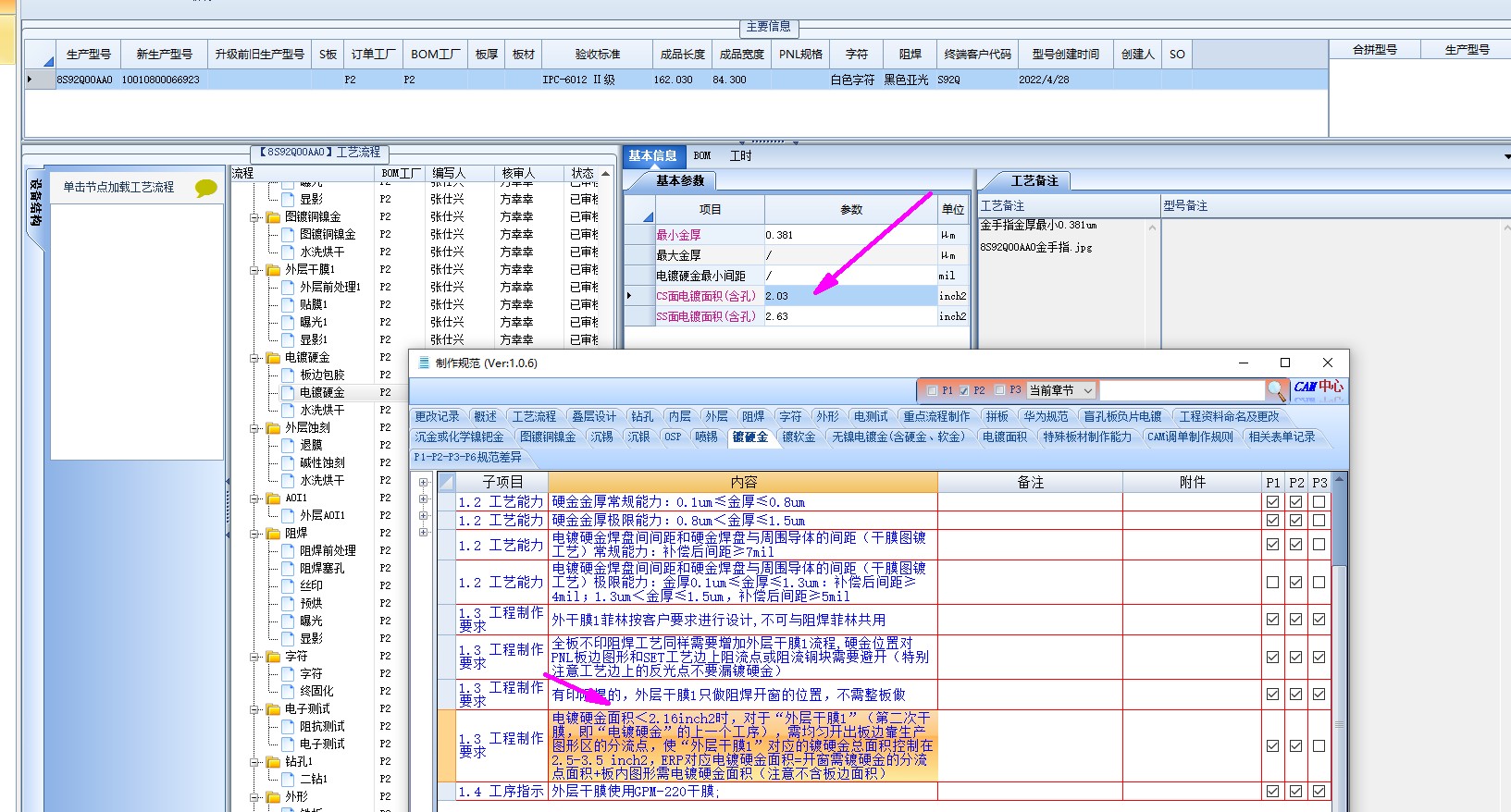Collapse the 外层干膜1 tree group
The height and width of the screenshot is (812, 1511).
[x=254, y=270]
